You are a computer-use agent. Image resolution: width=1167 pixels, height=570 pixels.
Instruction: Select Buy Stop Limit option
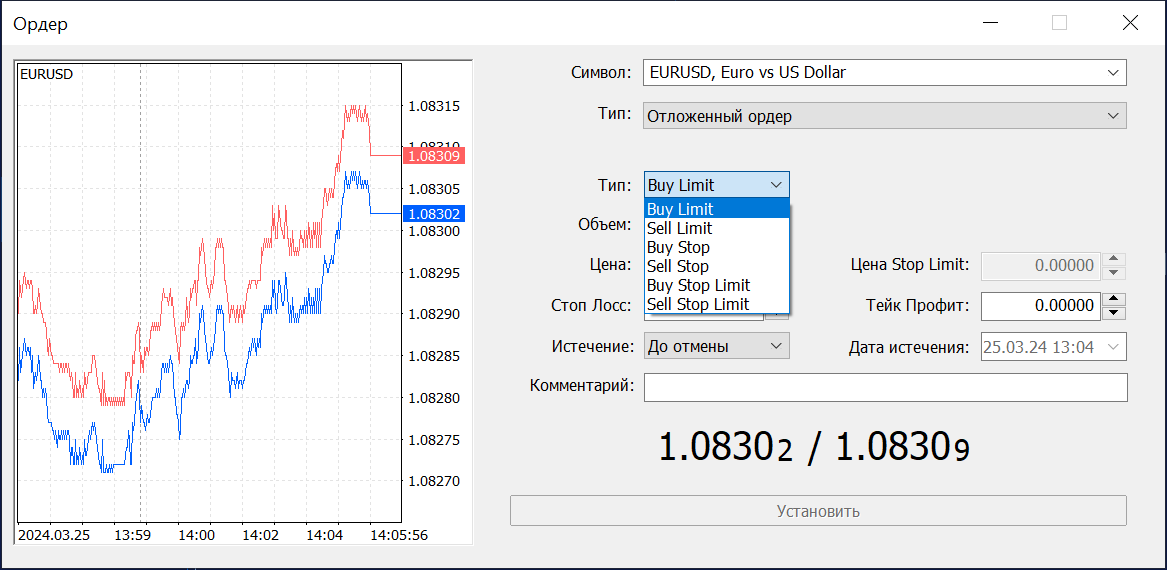pos(717,285)
